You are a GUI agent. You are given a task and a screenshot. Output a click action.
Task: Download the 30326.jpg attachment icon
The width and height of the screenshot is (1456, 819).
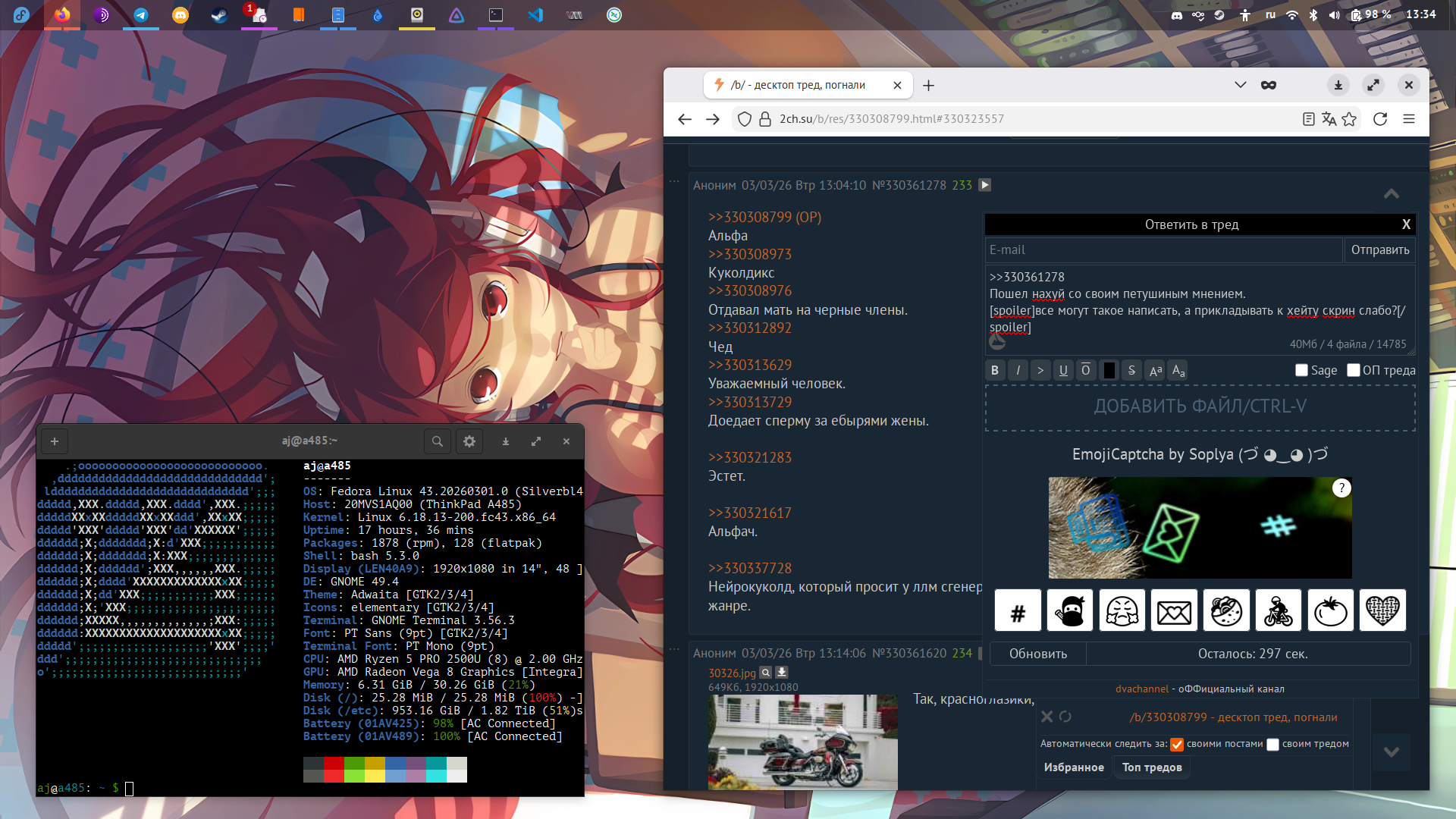[x=782, y=673]
